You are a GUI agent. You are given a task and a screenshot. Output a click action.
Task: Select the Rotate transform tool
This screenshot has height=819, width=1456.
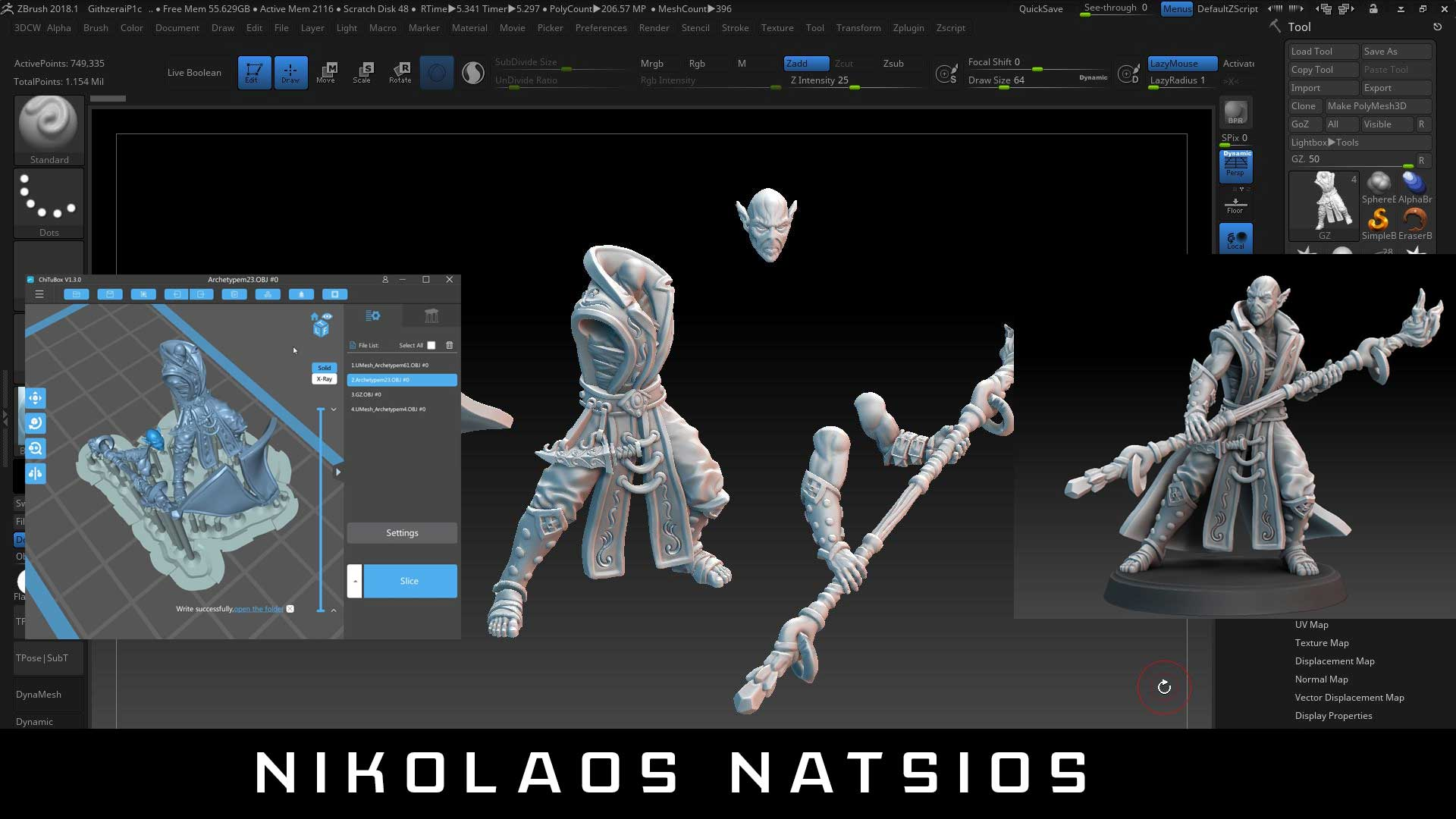tap(400, 72)
